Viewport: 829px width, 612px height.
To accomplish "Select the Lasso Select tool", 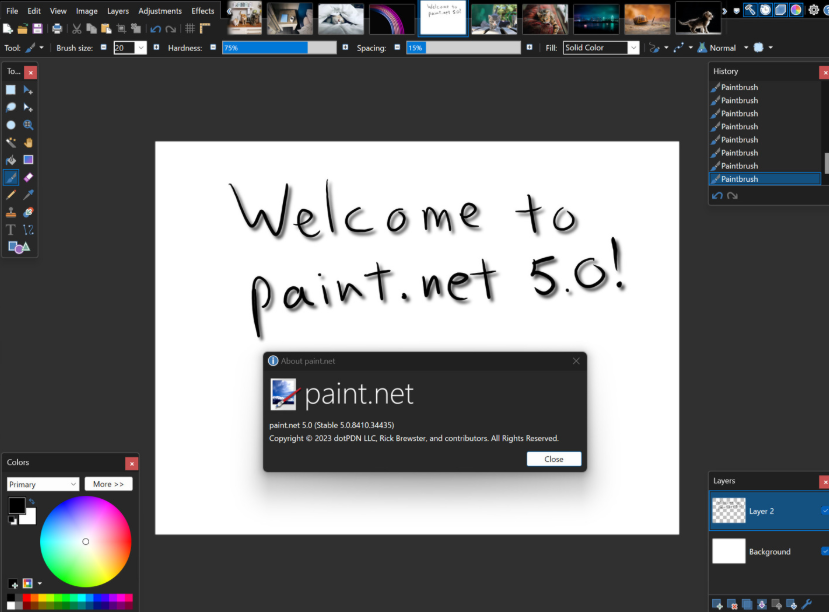I will coord(11,107).
